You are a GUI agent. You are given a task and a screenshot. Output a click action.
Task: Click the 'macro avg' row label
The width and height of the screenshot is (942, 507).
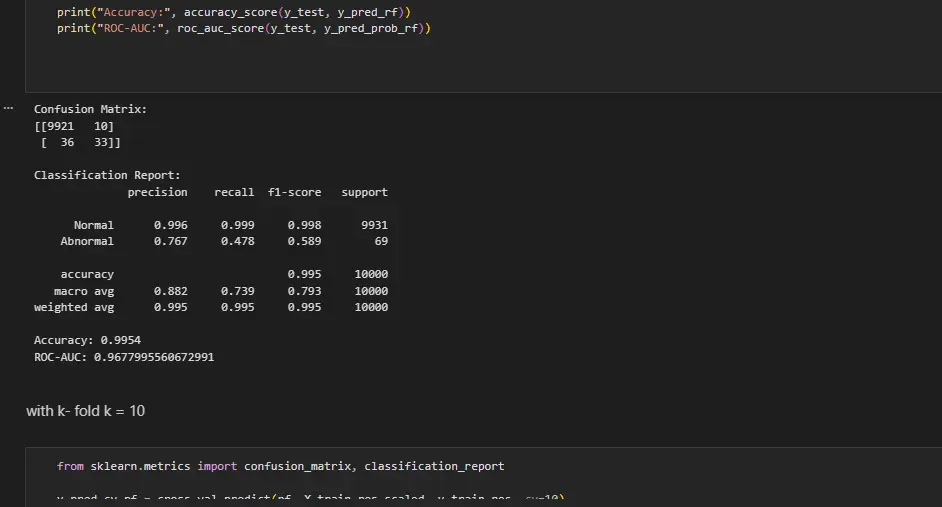click(x=84, y=291)
